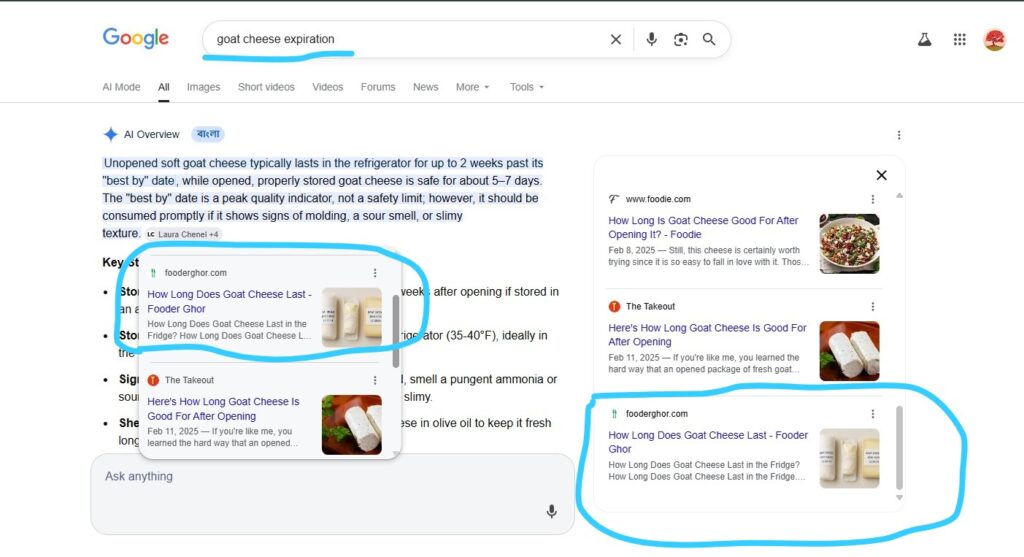Viewport: 1024px width, 557px height.
Task: Click the microphone in Ask anything box
Action: tap(551, 511)
